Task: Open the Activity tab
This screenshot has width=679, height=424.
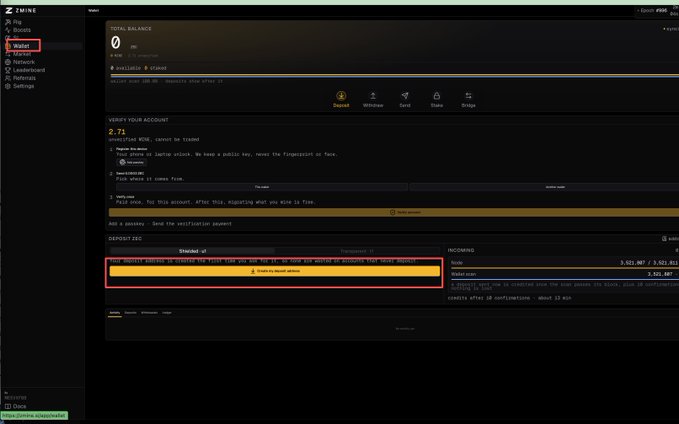Action: (115, 313)
